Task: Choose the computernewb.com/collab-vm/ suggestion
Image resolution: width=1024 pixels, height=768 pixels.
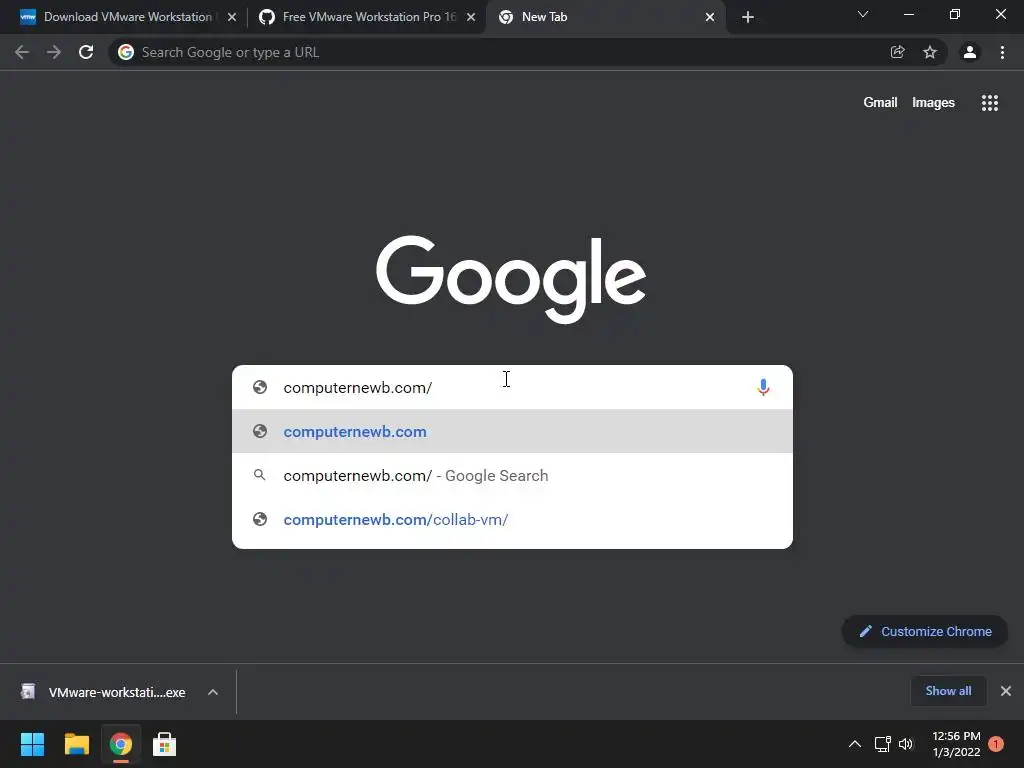Action: [512, 519]
